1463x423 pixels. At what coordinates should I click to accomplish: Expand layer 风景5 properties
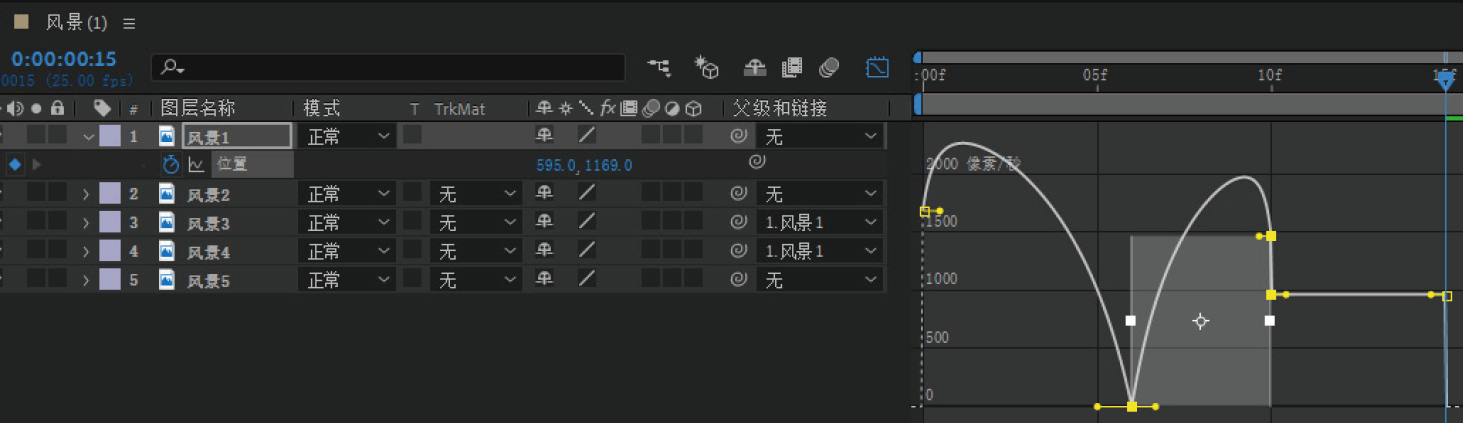[86, 280]
